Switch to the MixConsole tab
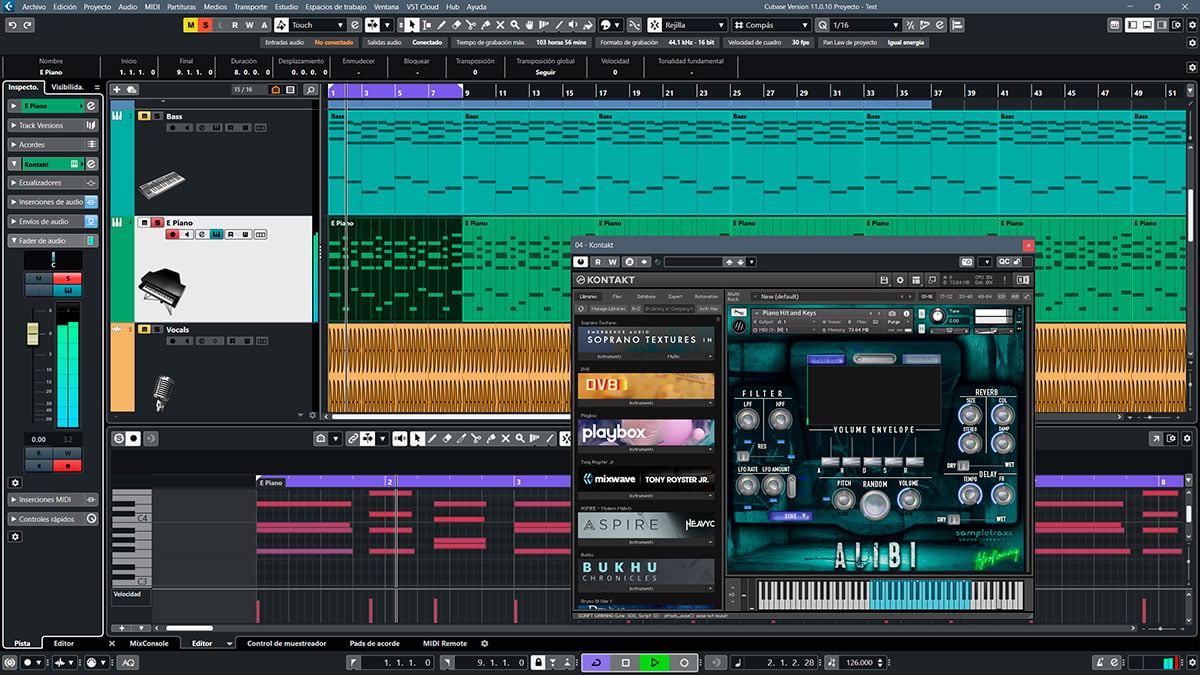1200x675 pixels. tap(149, 643)
